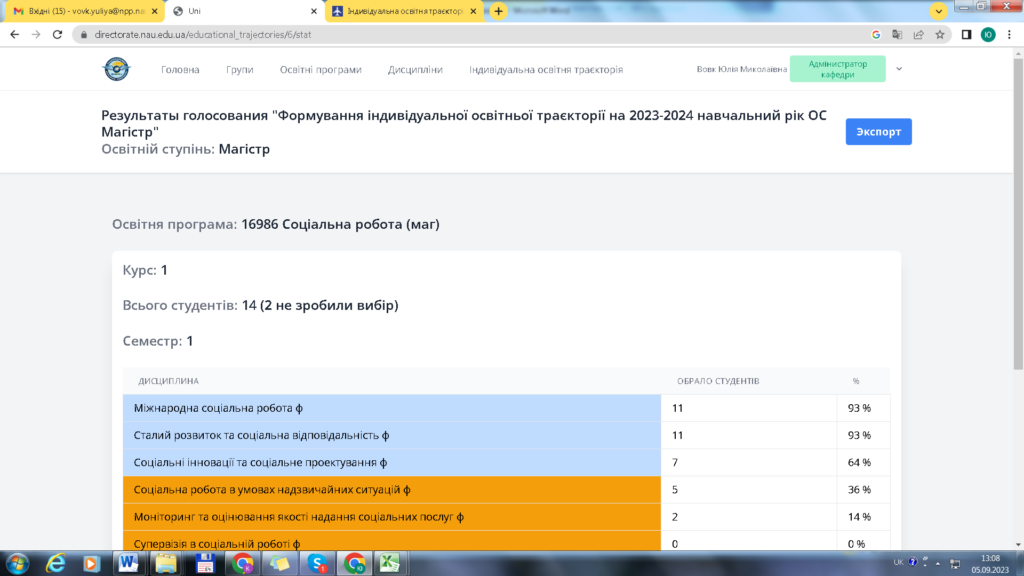
Task: Click the Google Translate icon in address bar
Action: (x=897, y=34)
